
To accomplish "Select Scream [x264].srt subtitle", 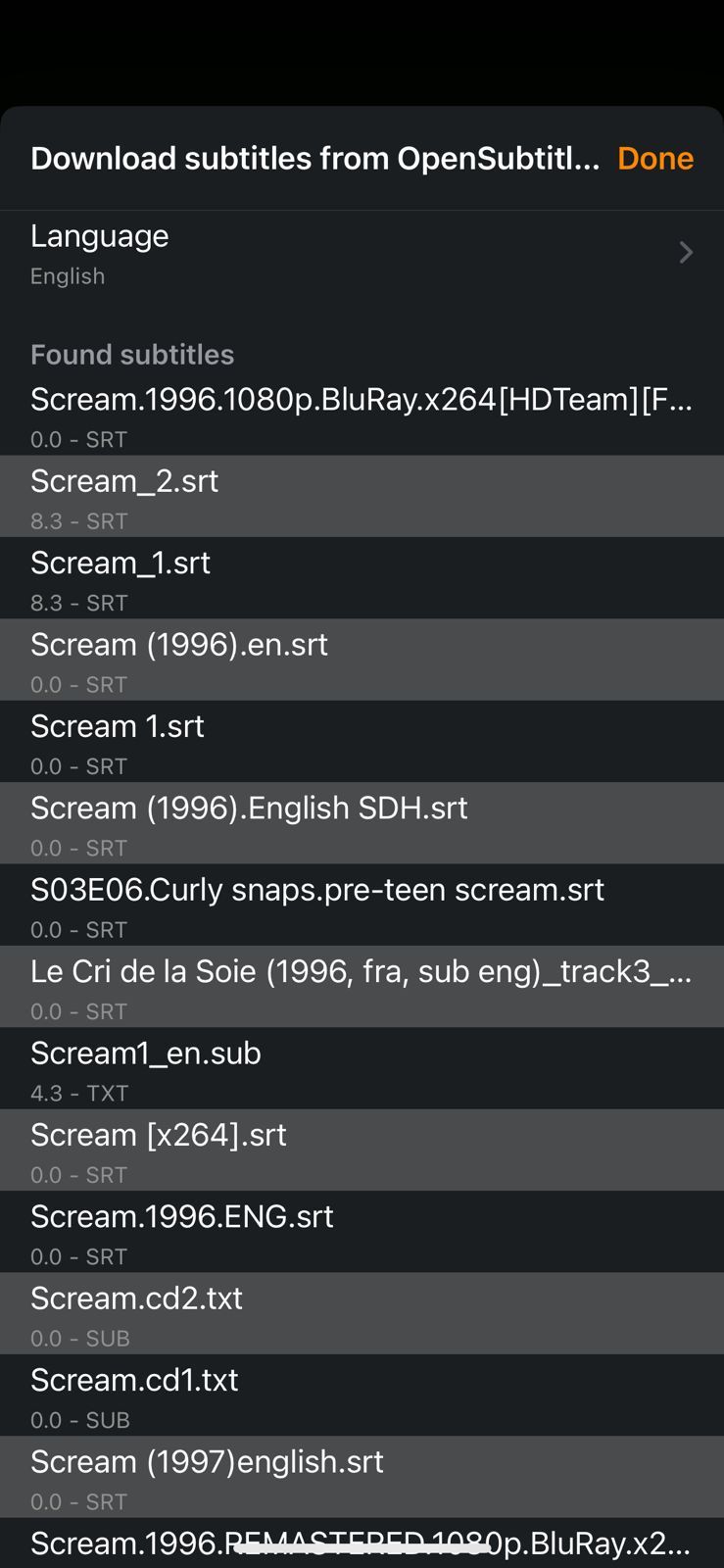I will (362, 1150).
